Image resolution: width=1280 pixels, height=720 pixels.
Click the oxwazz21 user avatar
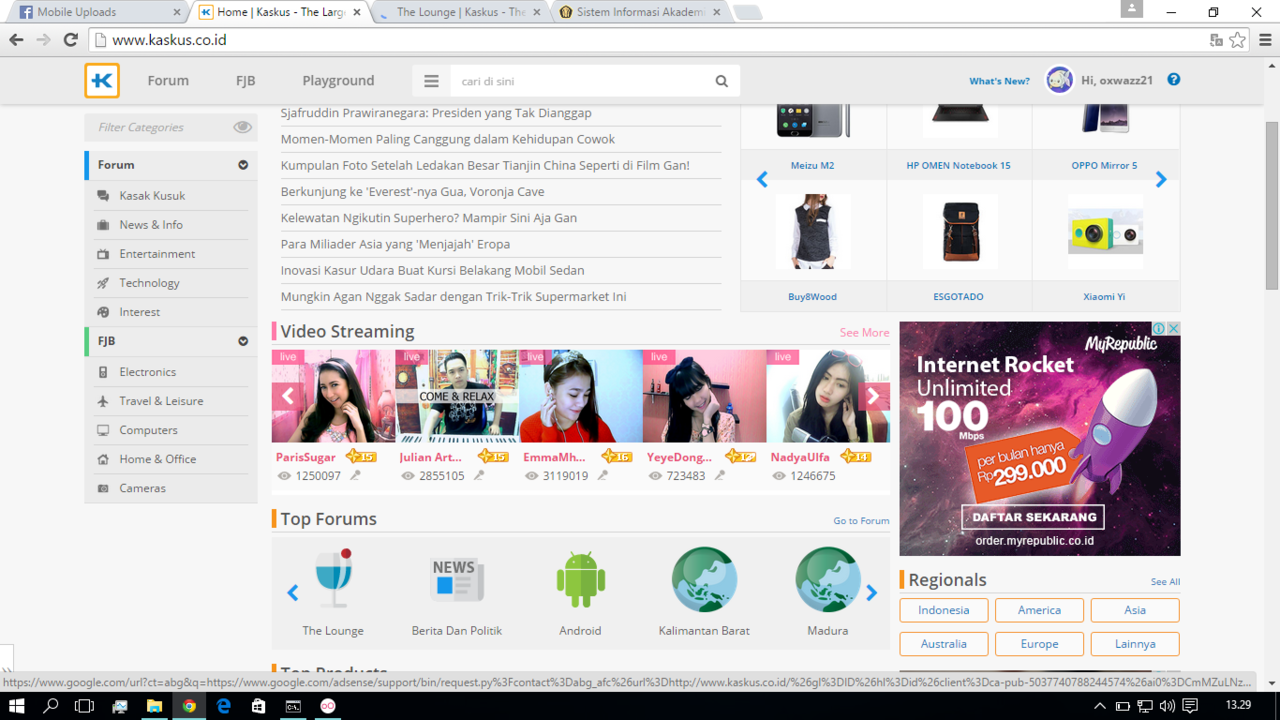(1059, 80)
